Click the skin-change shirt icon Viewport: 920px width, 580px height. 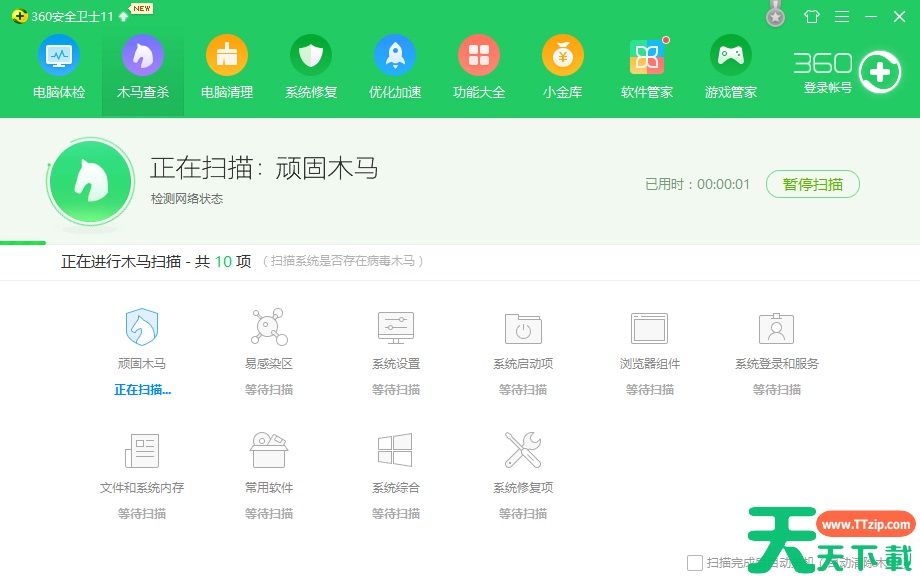coord(811,17)
